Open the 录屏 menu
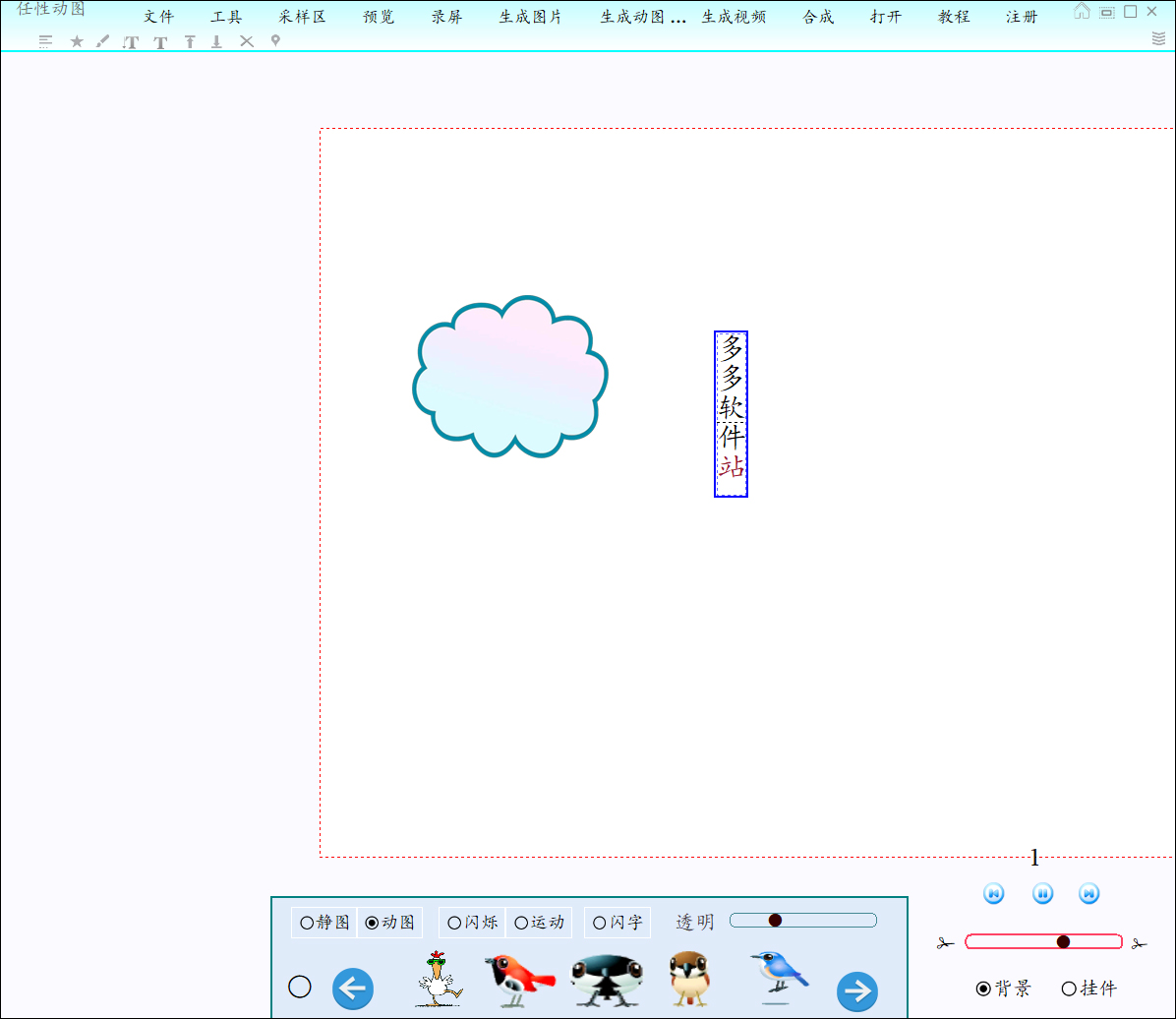 446,17
